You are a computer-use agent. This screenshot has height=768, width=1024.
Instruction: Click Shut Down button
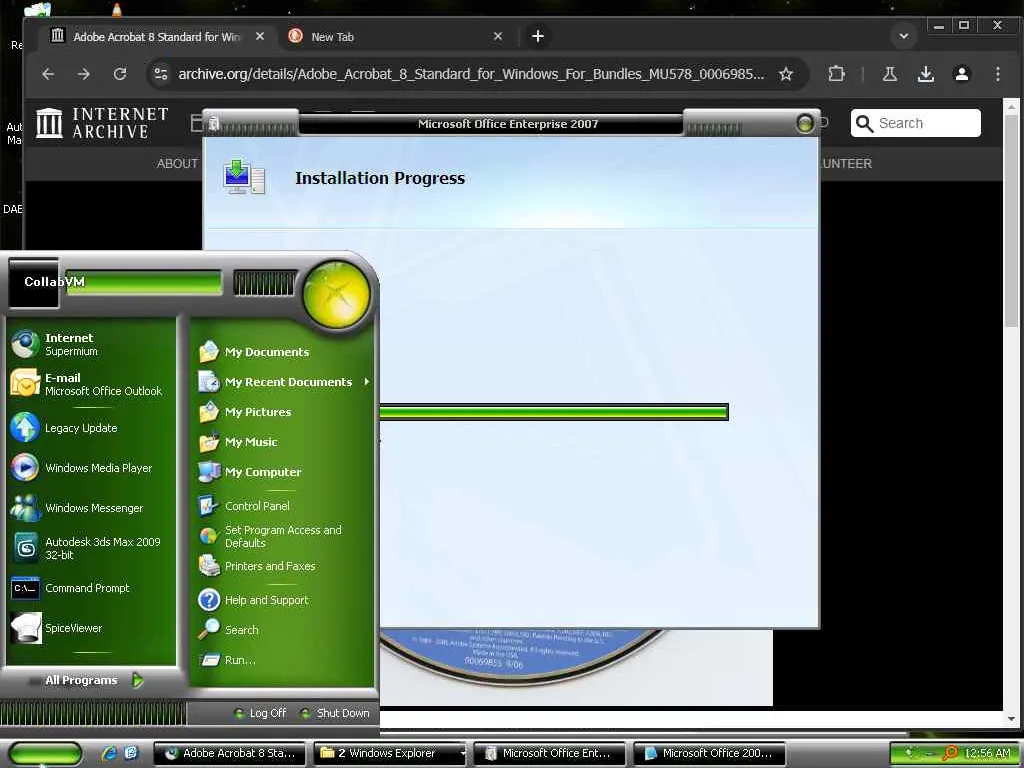[x=334, y=713]
